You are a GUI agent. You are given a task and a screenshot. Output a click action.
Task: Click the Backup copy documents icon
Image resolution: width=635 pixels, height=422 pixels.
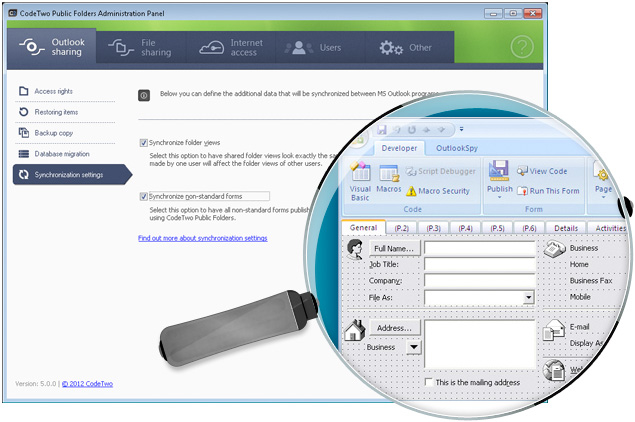(23, 132)
